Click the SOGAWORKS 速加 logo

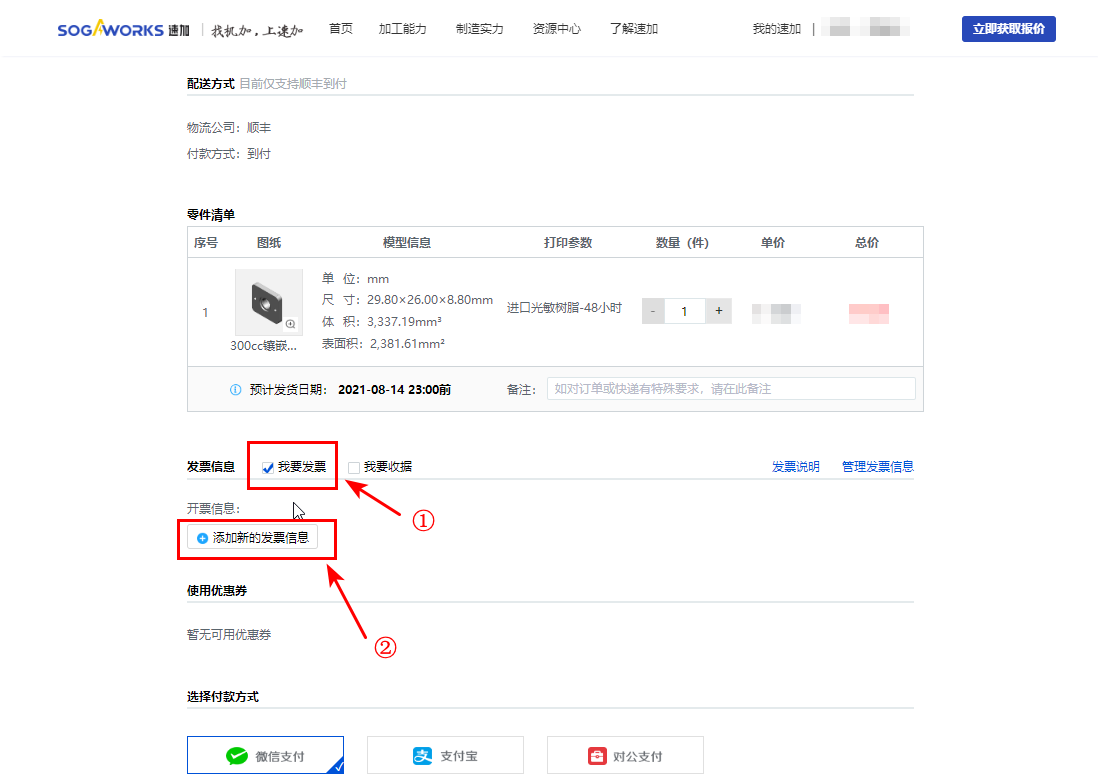pyautogui.click(x=122, y=28)
